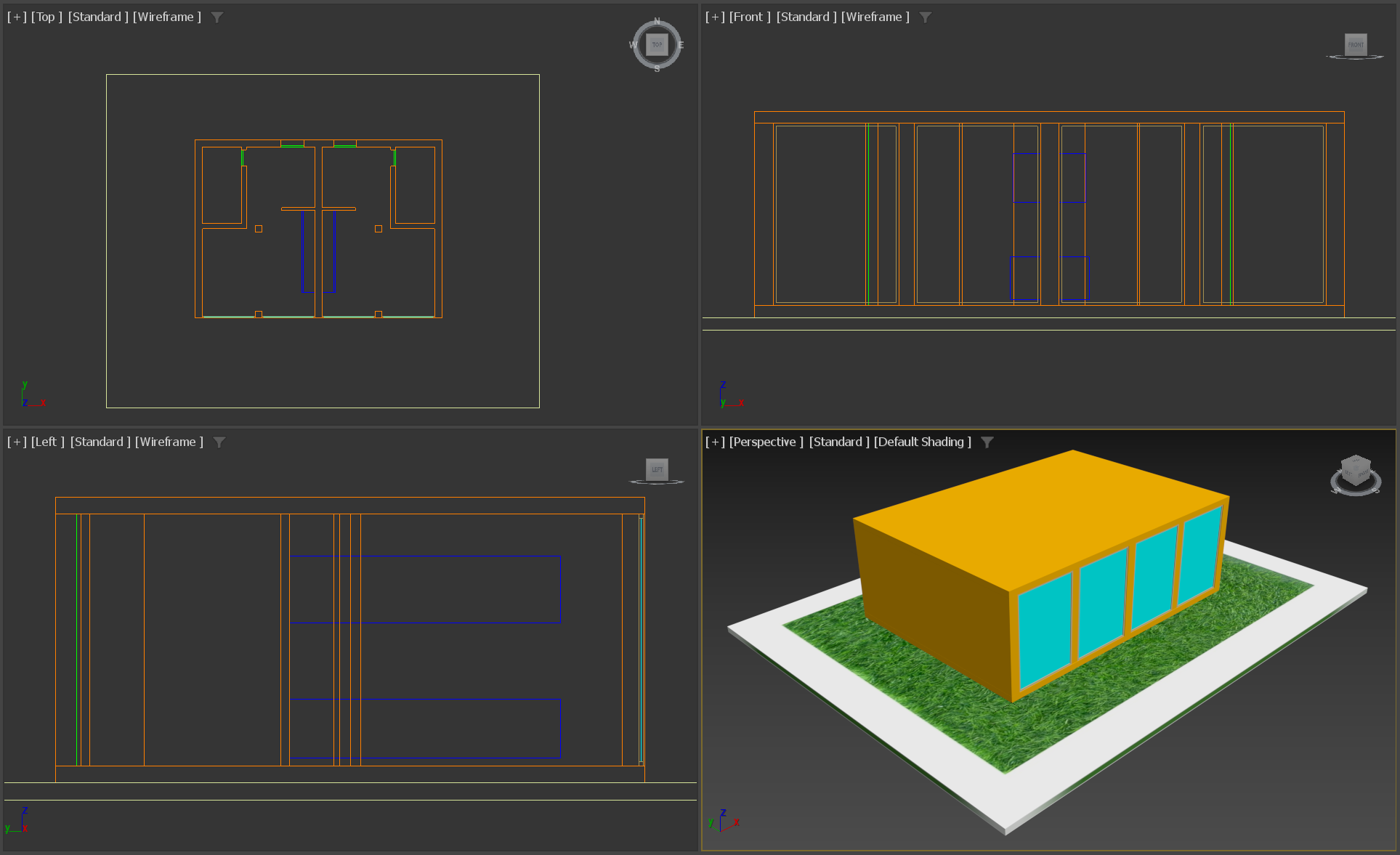The height and width of the screenshot is (855, 1400).
Task: Open the [+] menu in Top viewport
Action: 17,17
